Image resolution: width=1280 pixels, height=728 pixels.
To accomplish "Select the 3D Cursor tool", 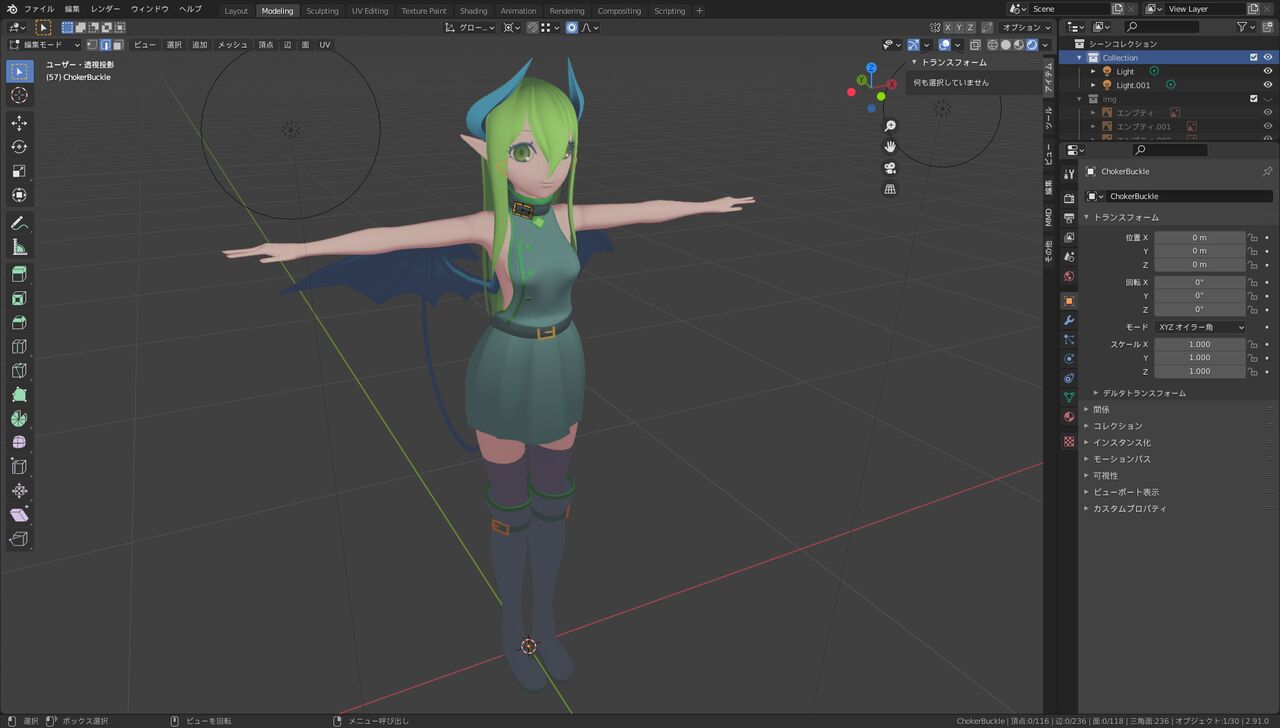I will click(19, 95).
